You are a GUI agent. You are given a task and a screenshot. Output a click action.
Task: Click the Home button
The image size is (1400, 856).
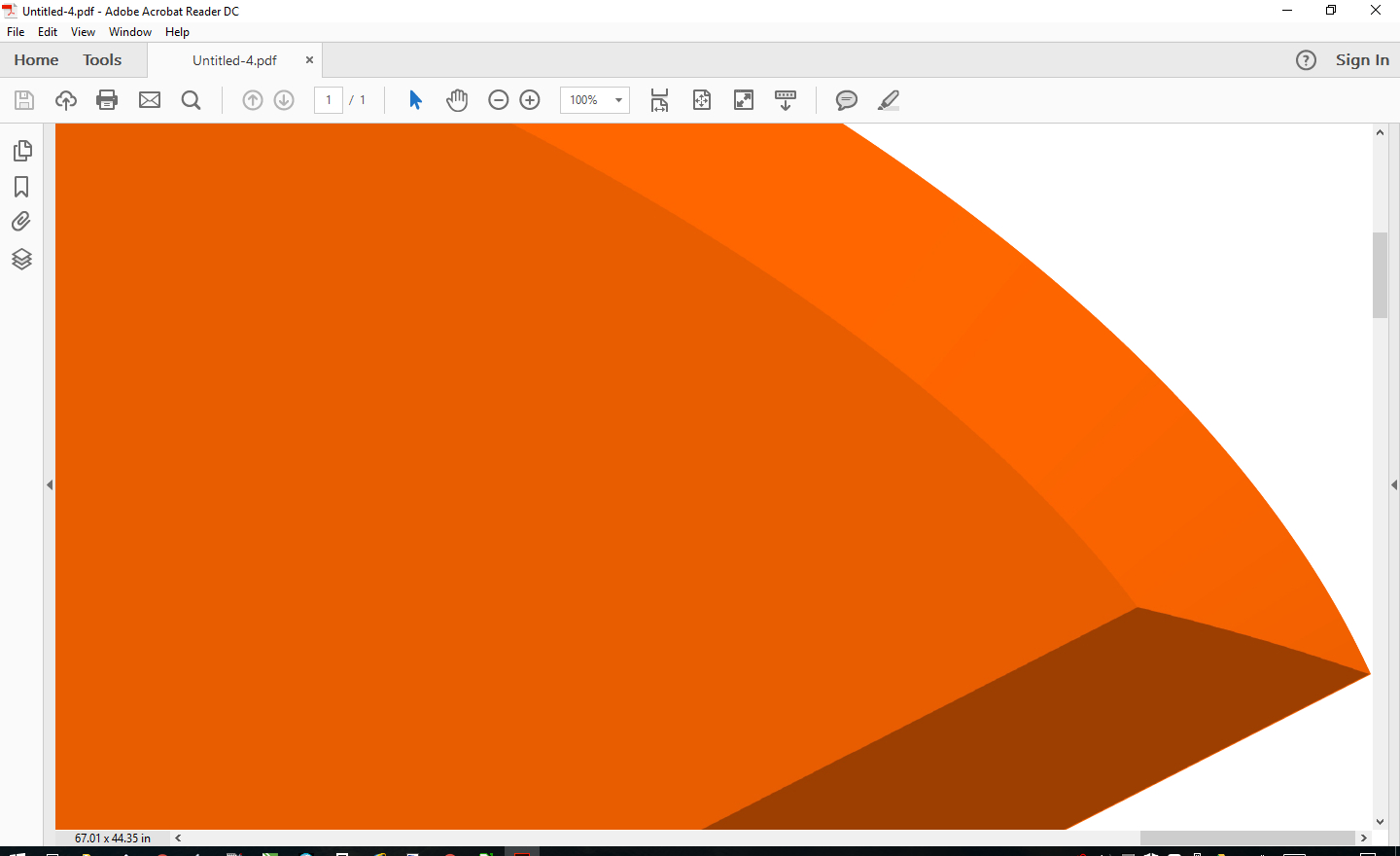click(x=36, y=60)
